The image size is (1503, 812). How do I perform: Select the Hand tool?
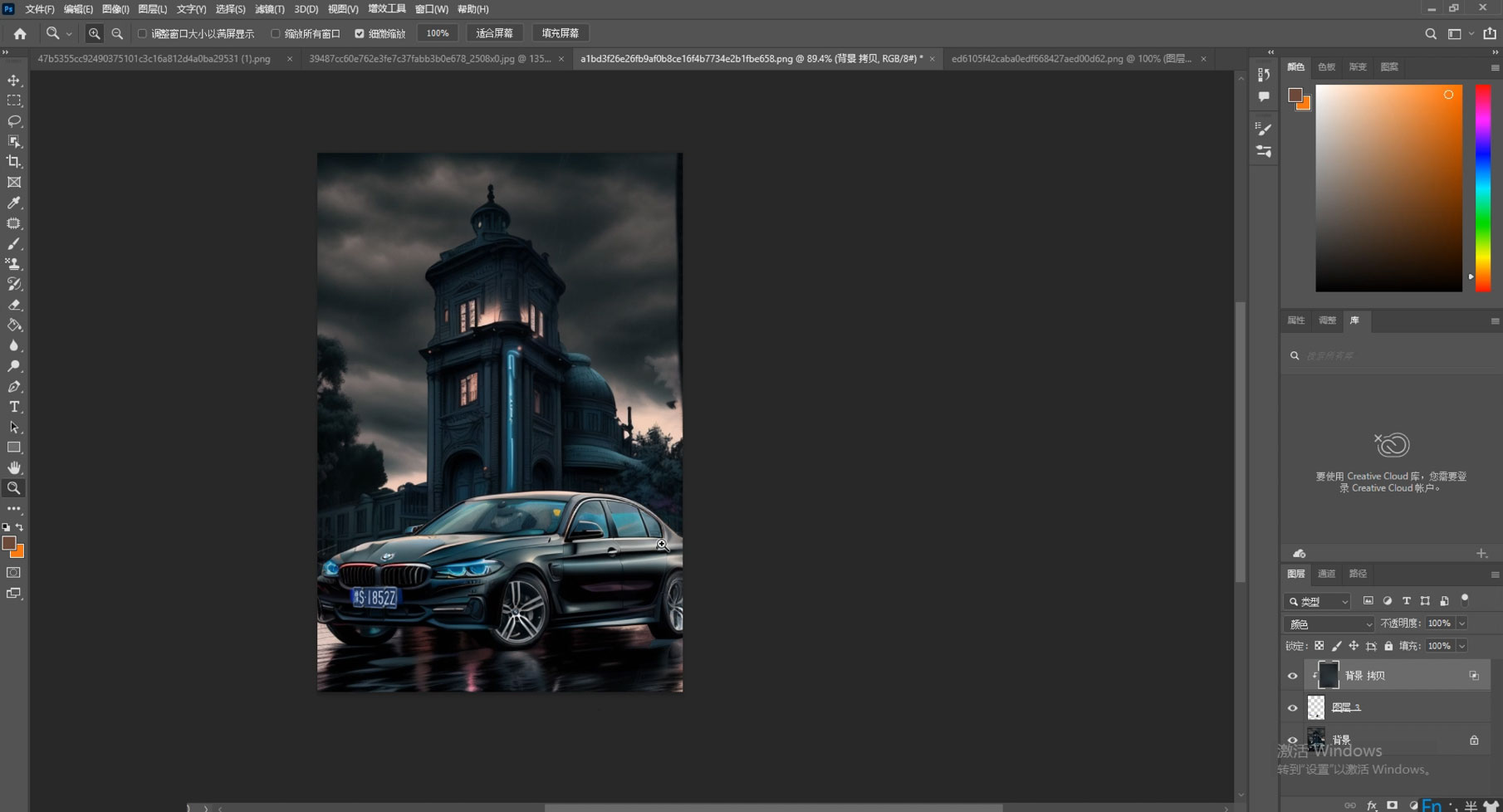click(14, 468)
